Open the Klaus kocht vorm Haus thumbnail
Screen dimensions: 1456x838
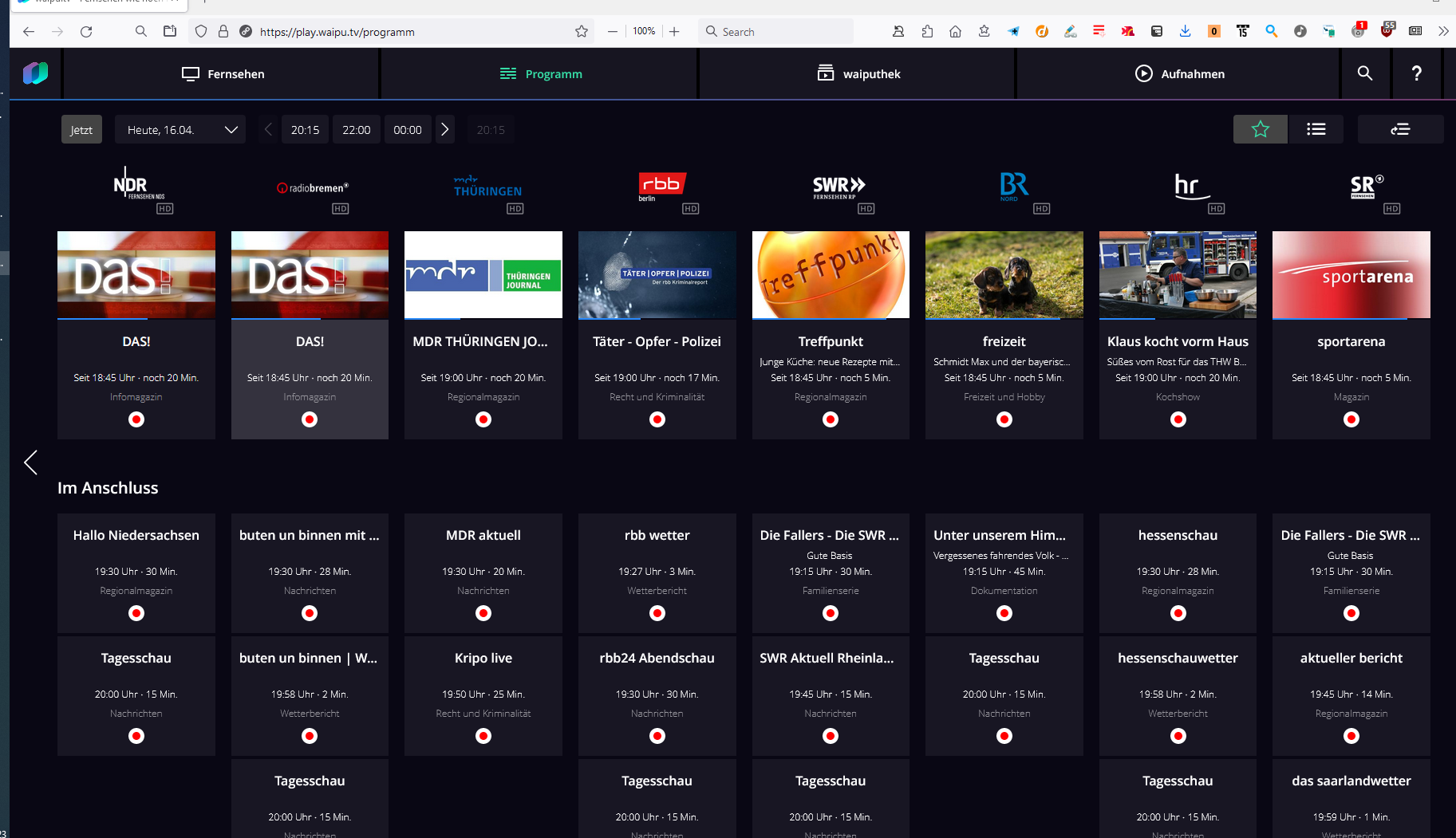pos(1178,274)
